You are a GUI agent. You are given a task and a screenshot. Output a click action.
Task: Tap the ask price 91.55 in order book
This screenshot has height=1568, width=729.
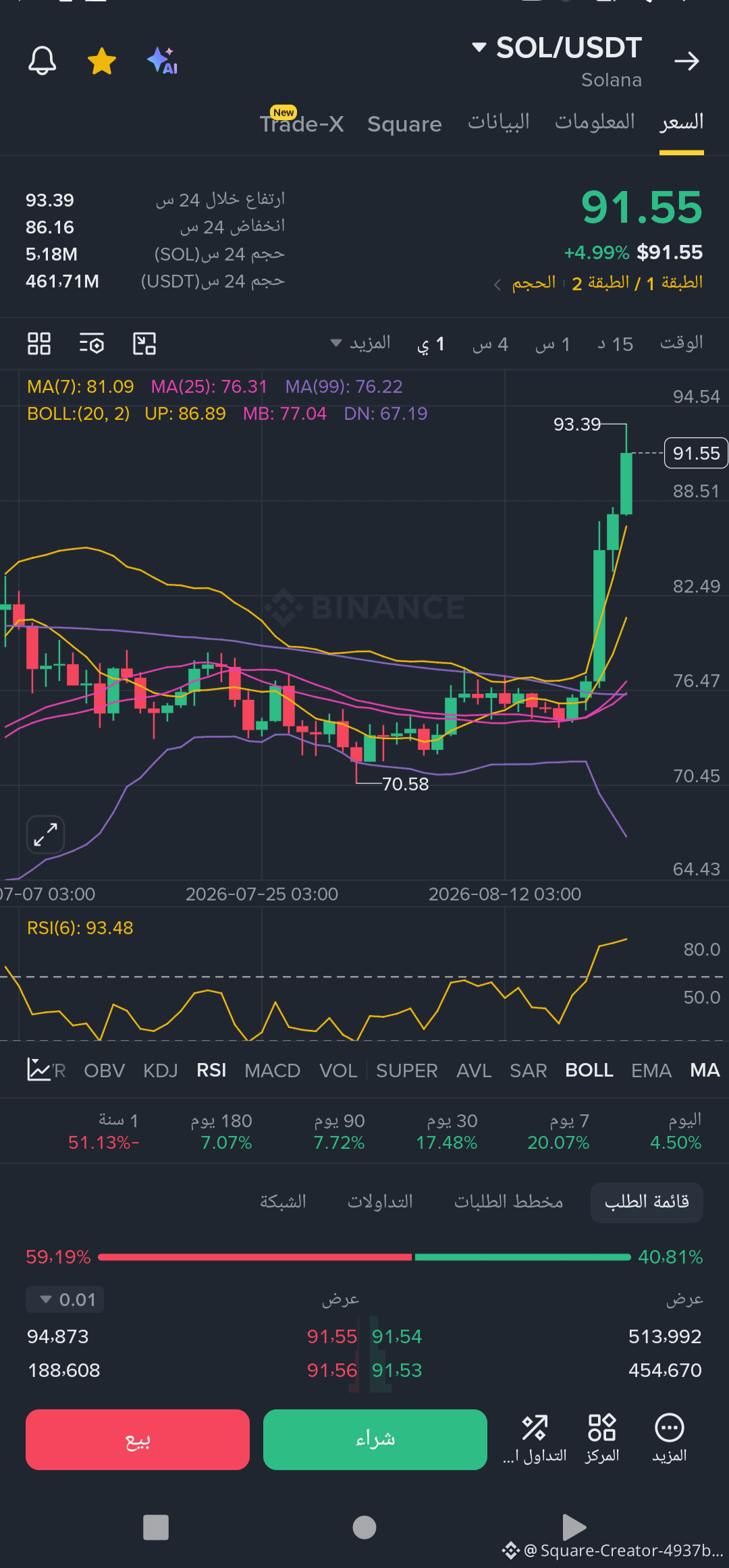[x=331, y=1336]
